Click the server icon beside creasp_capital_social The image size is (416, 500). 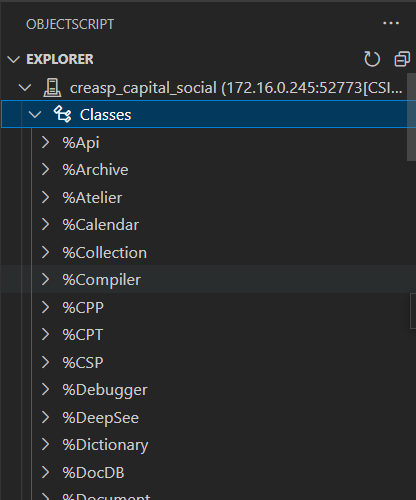pyautogui.click(x=52, y=88)
